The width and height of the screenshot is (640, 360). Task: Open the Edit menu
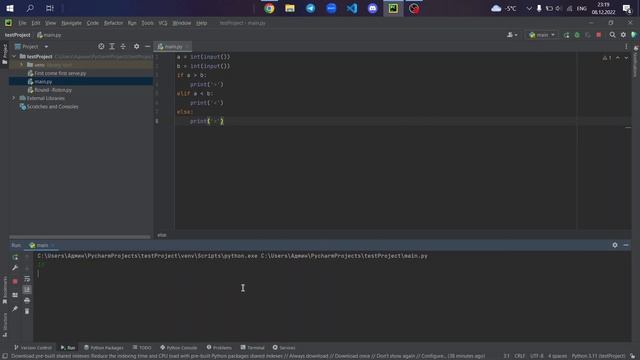(x=36, y=23)
